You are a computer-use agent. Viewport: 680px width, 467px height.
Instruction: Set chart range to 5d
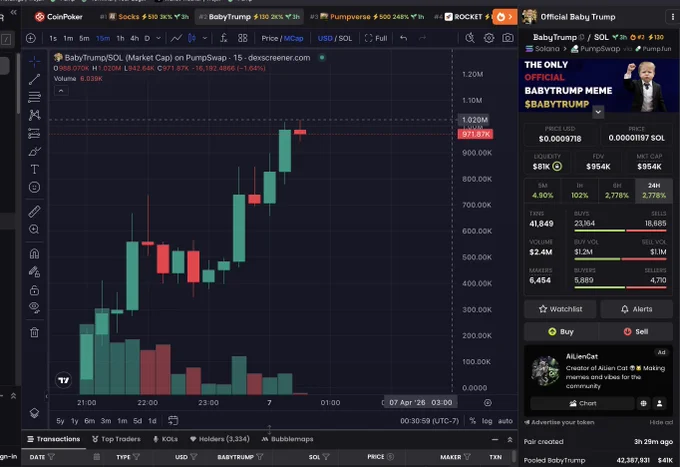click(x=137, y=421)
